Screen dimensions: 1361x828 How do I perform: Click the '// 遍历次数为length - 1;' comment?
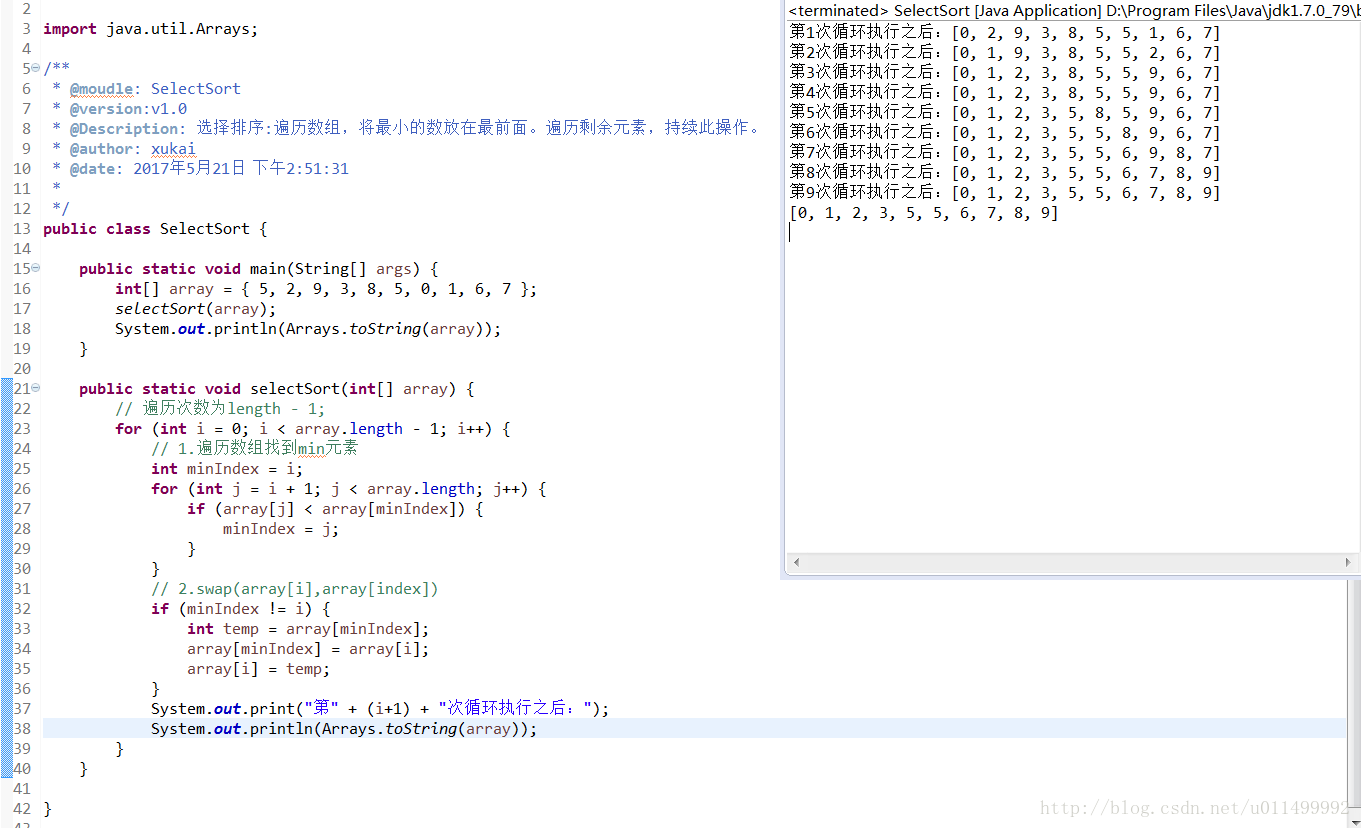click(x=220, y=409)
